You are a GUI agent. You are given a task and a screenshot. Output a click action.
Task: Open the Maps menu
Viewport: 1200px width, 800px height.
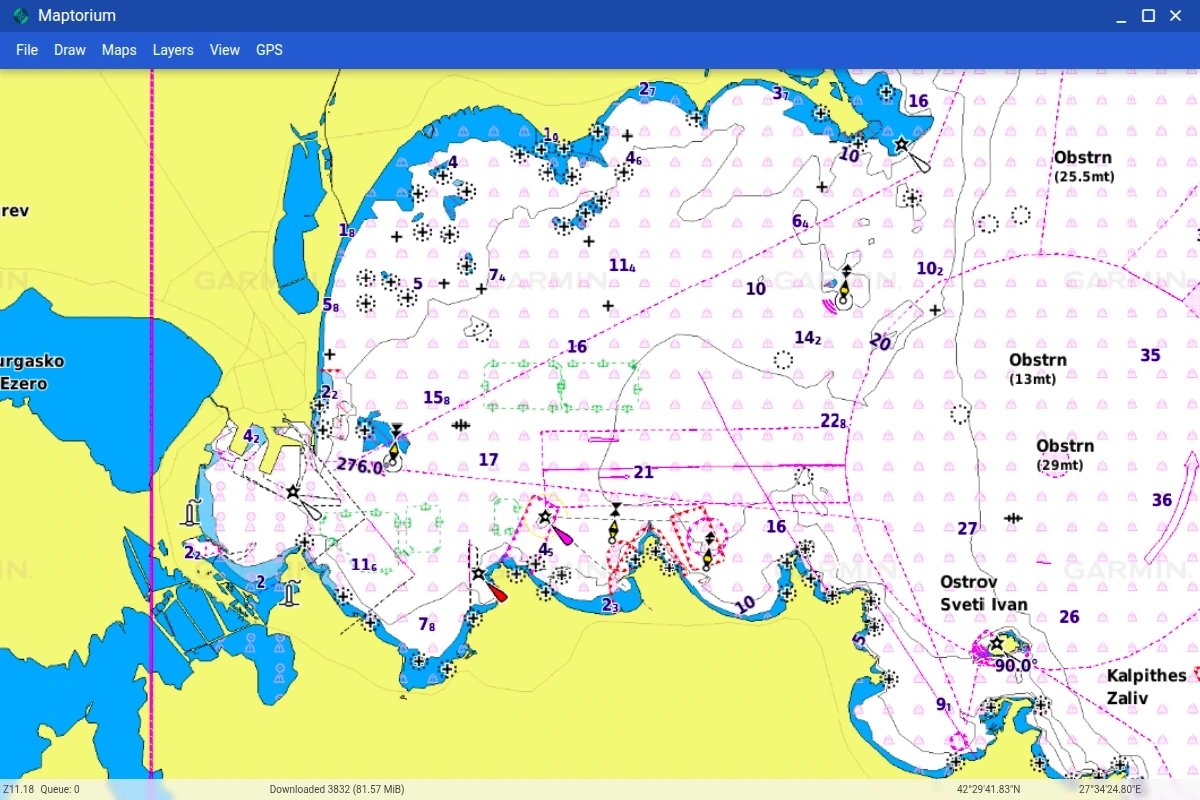click(x=119, y=50)
